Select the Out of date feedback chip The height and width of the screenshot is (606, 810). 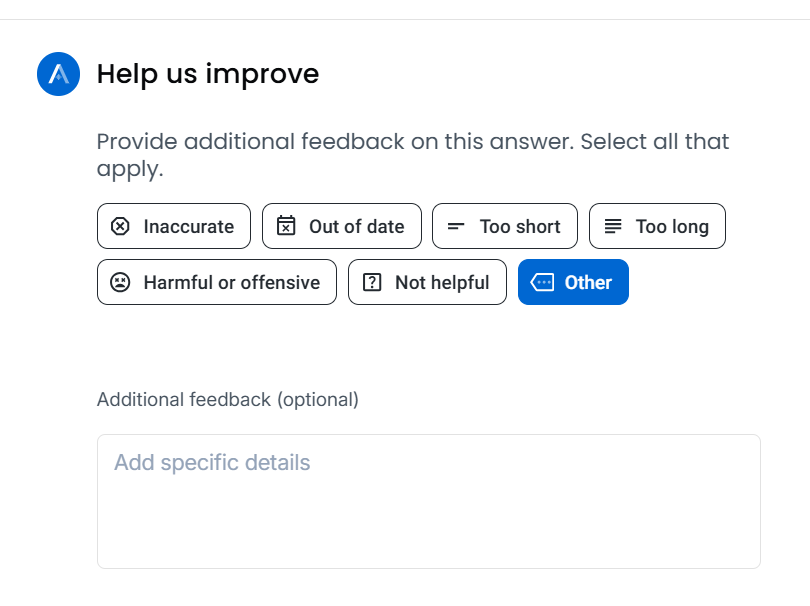point(342,226)
